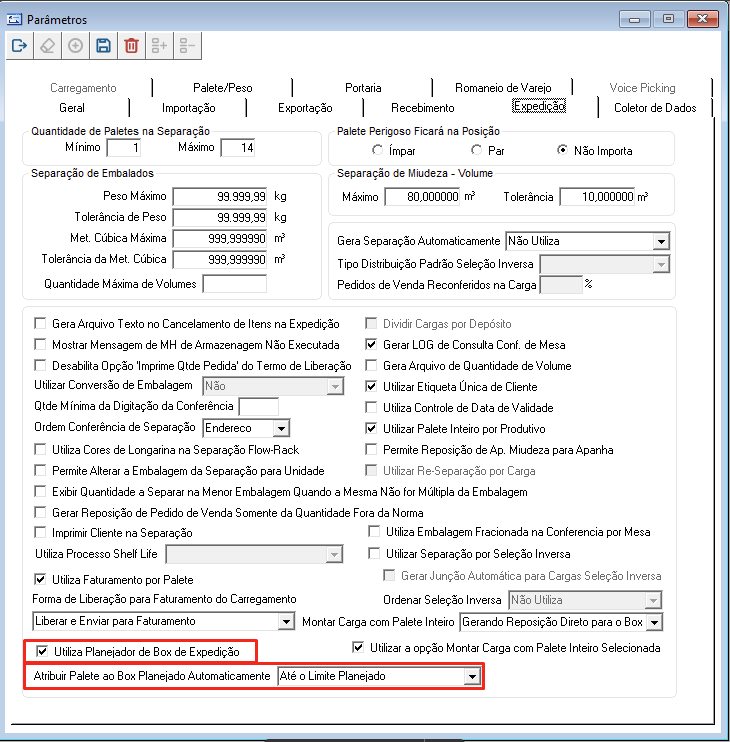Uncheck Gerar LOG de Consulta Conf. de Mesa
The image size is (730, 742).
point(371,344)
